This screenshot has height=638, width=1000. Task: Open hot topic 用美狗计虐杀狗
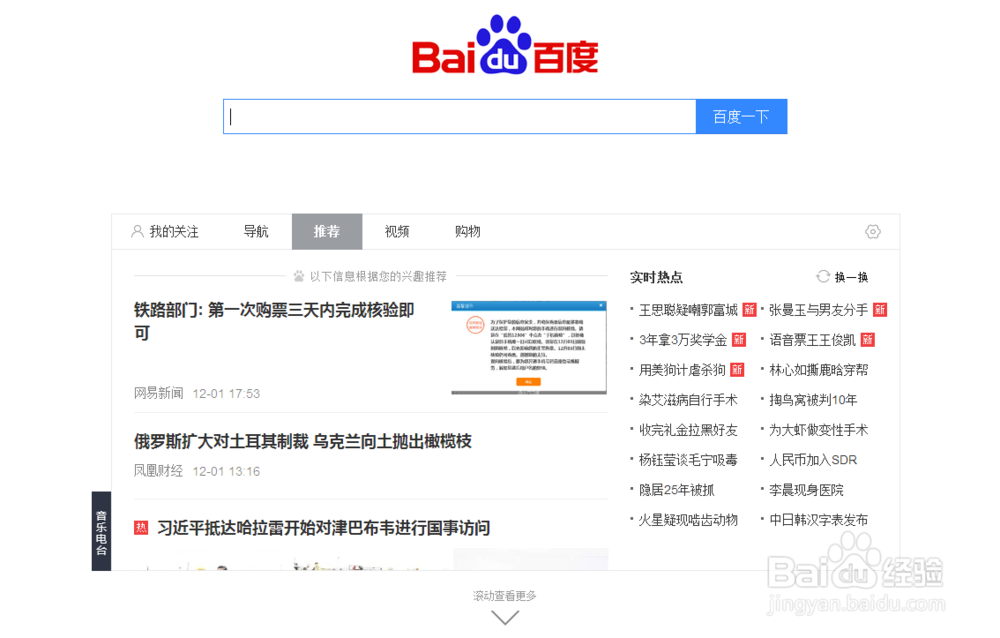[682, 370]
